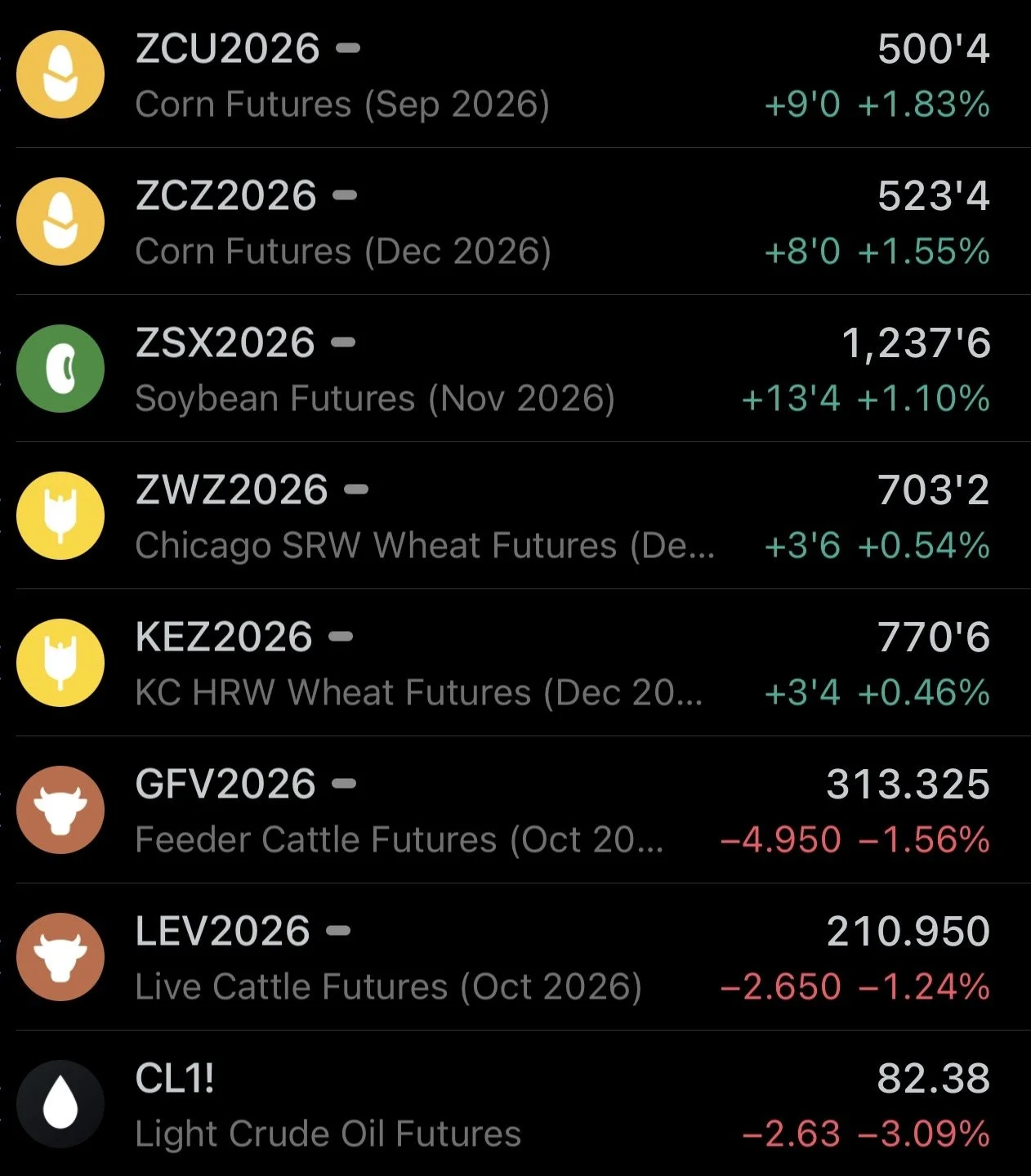
Task: Select Feeder Cattle Futures row
Action: coord(523,810)
